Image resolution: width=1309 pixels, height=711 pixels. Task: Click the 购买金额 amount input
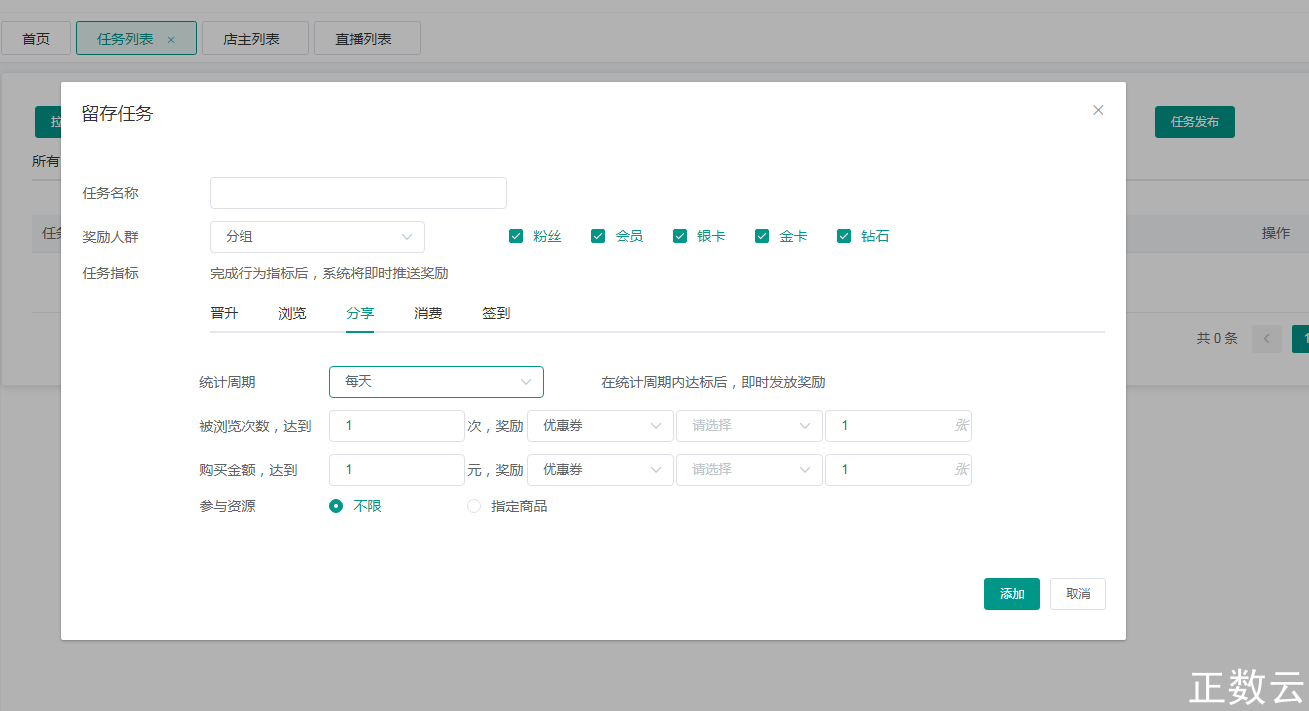pos(397,470)
